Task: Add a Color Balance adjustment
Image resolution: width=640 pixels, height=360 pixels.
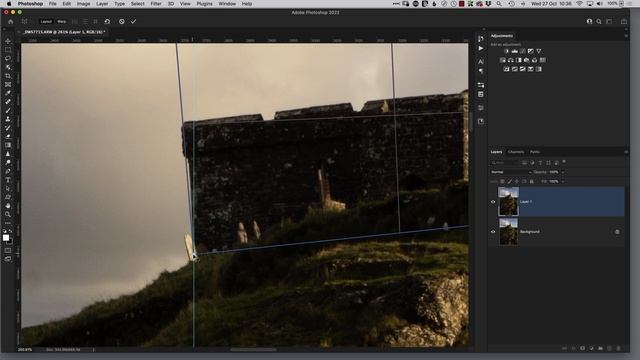Action: coord(511,60)
